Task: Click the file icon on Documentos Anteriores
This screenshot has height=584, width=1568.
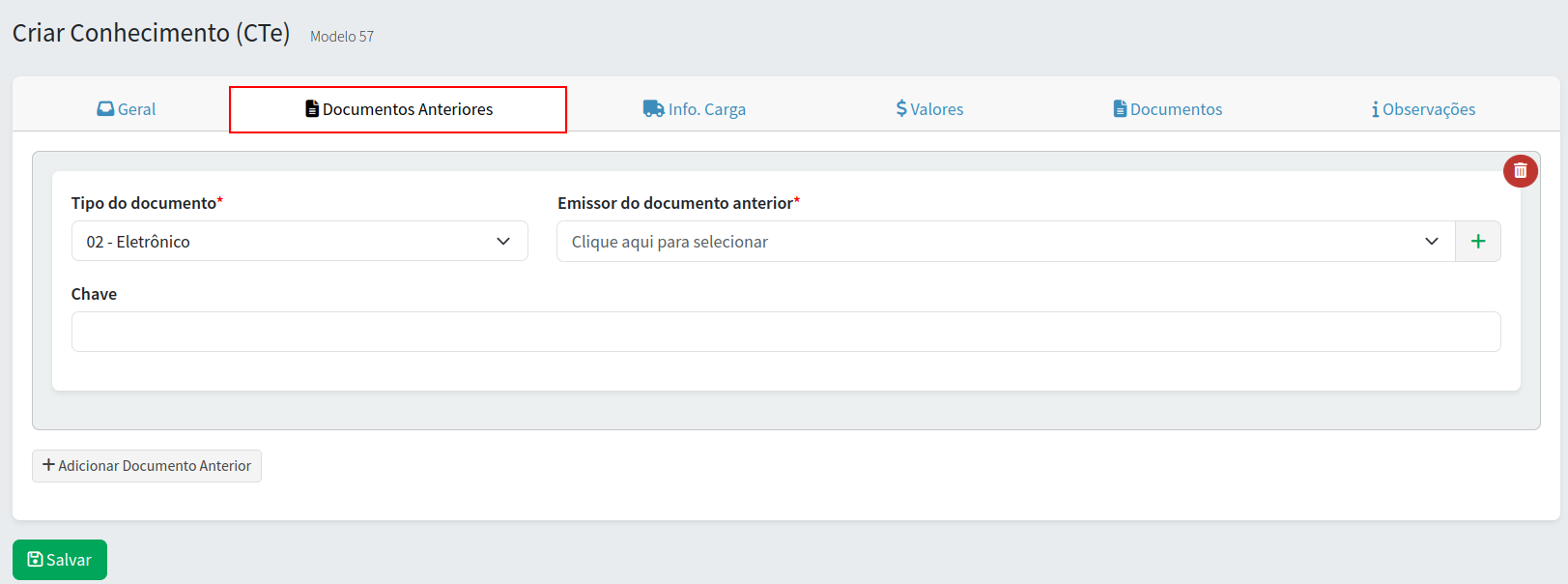Action: pyautogui.click(x=312, y=109)
